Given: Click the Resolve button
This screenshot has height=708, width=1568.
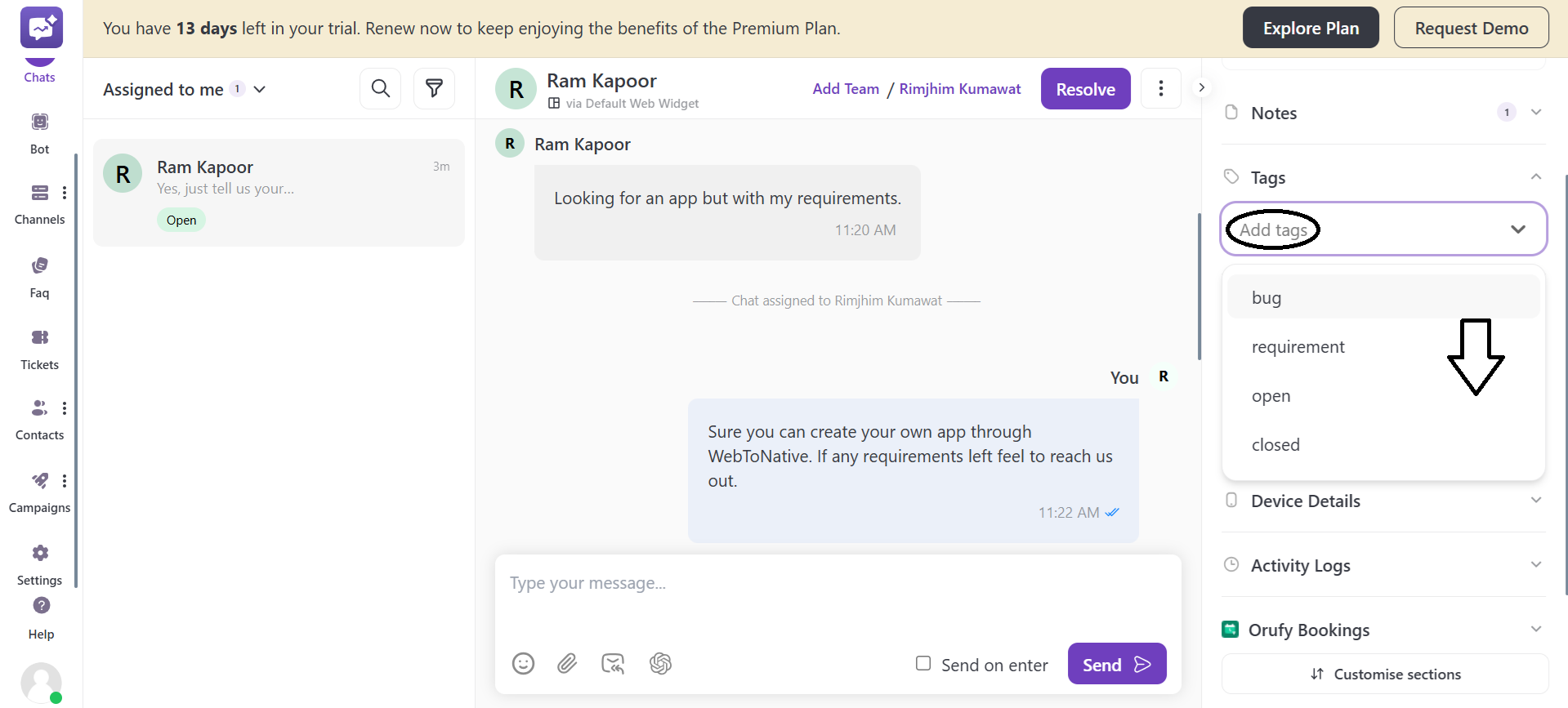Looking at the screenshot, I should click(x=1085, y=89).
